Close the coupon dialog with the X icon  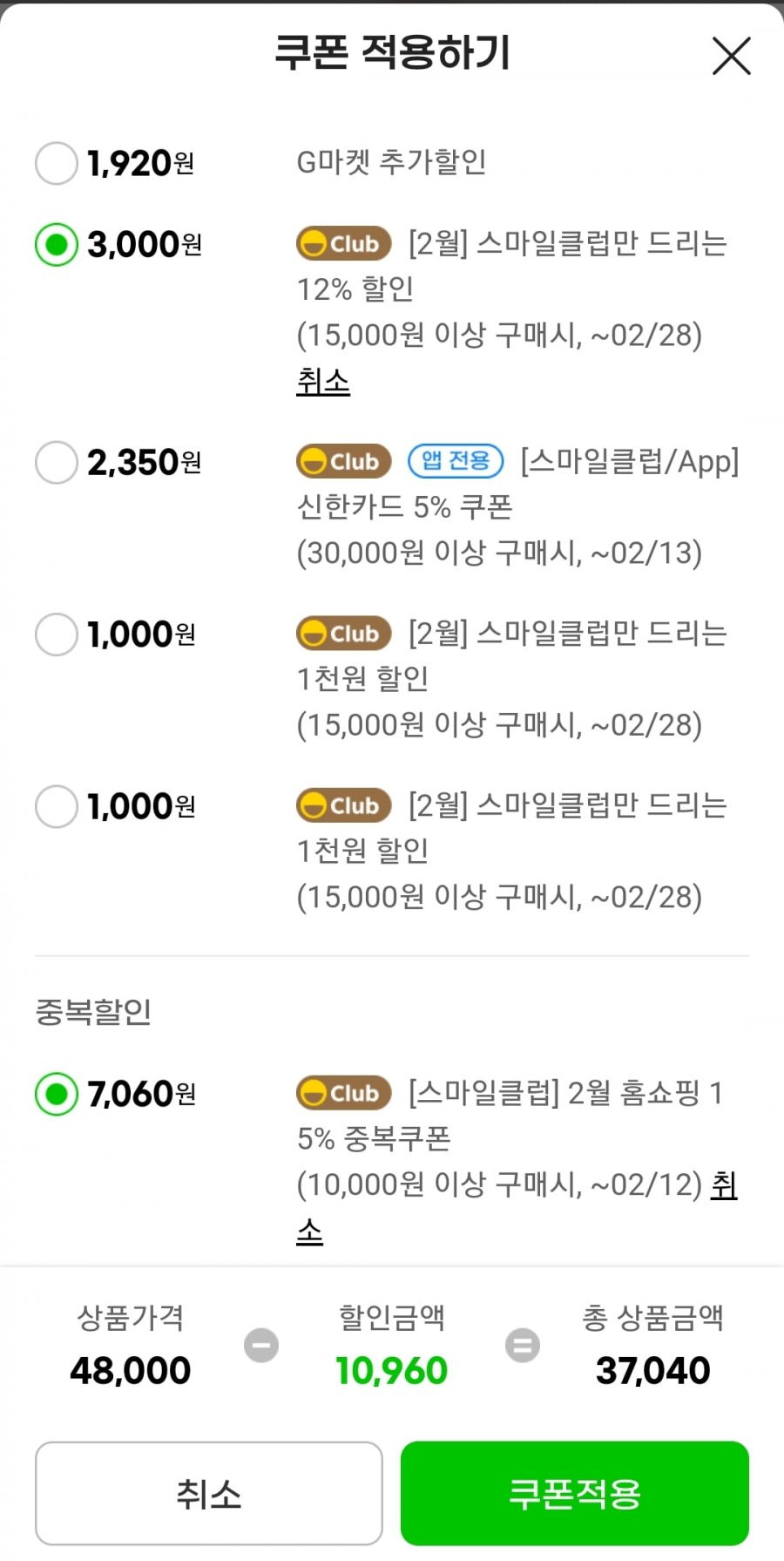coord(731,56)
